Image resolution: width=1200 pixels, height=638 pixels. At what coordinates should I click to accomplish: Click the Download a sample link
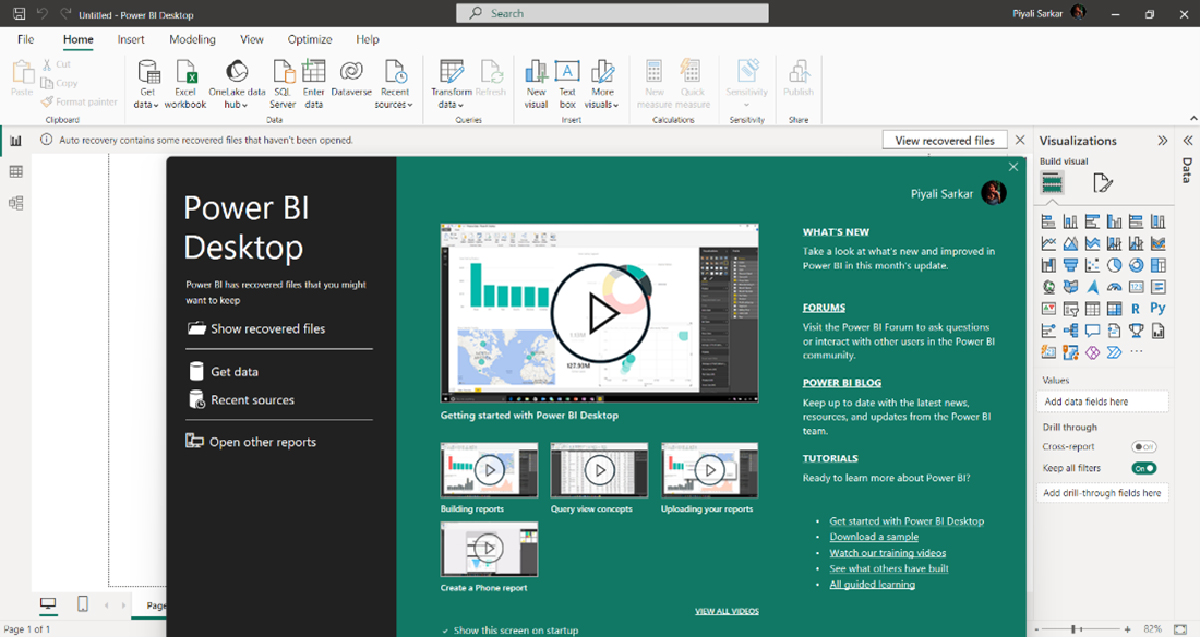875,537
